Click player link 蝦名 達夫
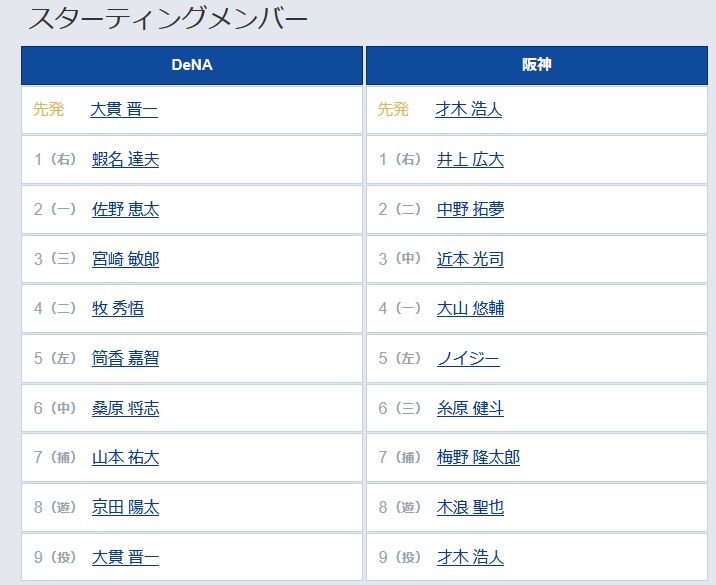The height and width of the screenshot is (585, 716). pyautogui.click(x=125, y=159)
